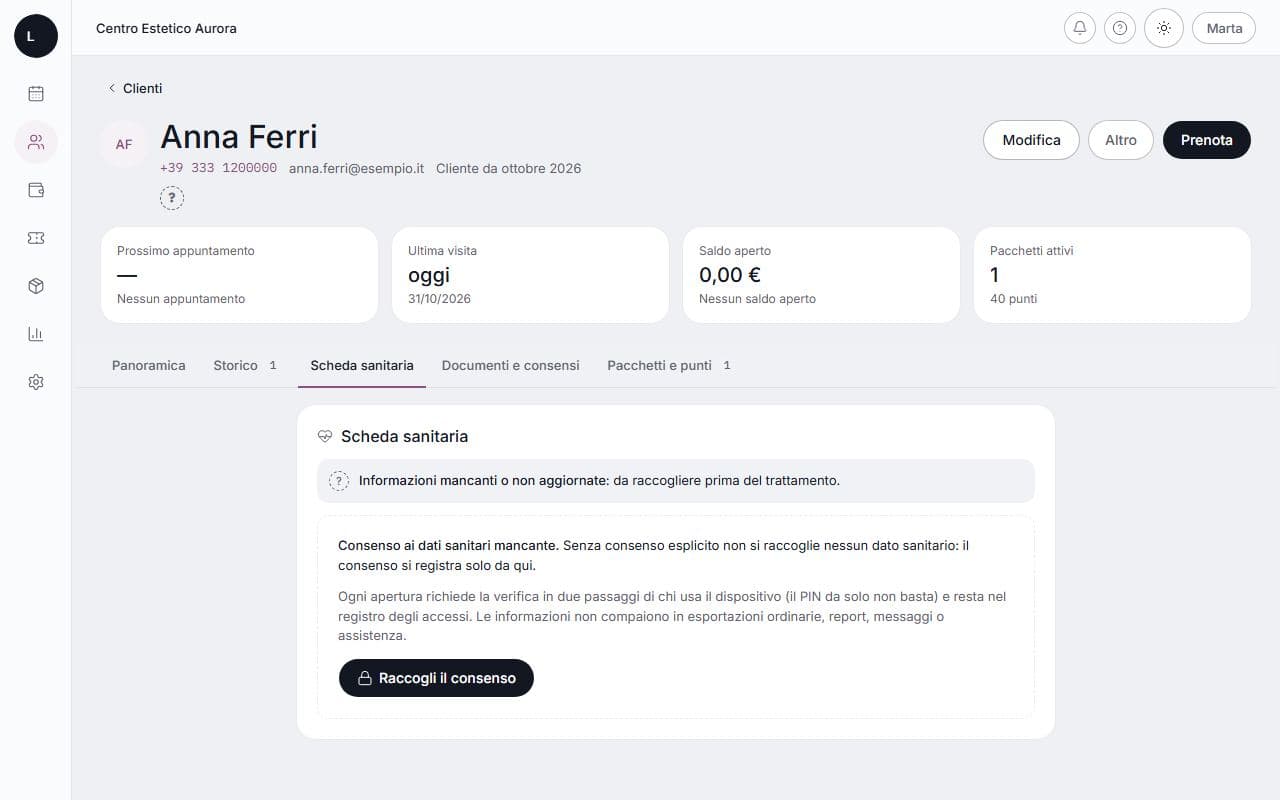Switch to the Panoramica tab

149,365
